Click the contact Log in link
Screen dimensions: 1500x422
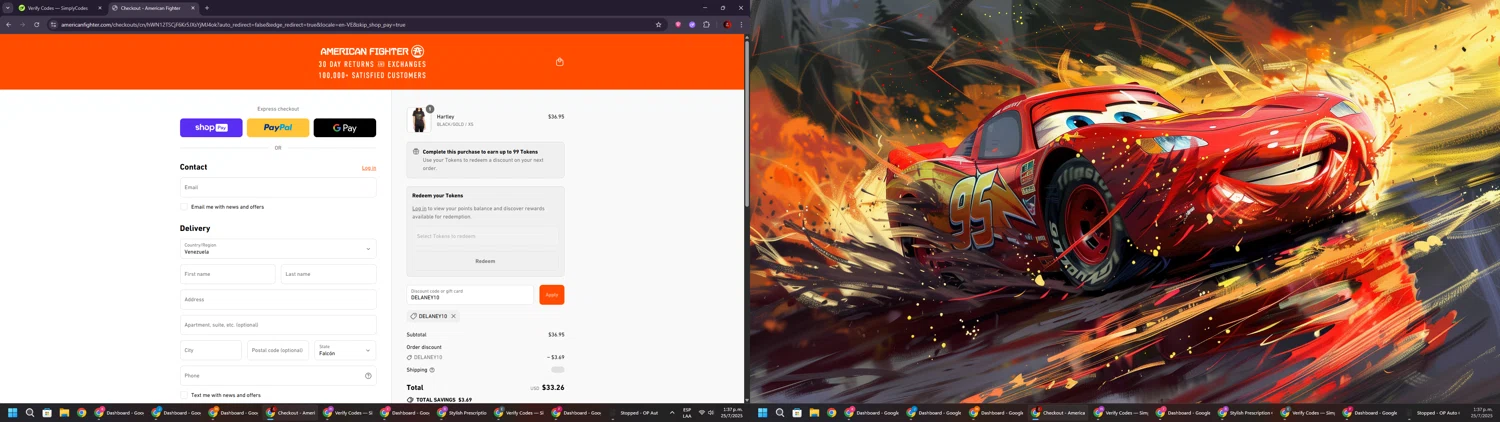pos(369,168)
